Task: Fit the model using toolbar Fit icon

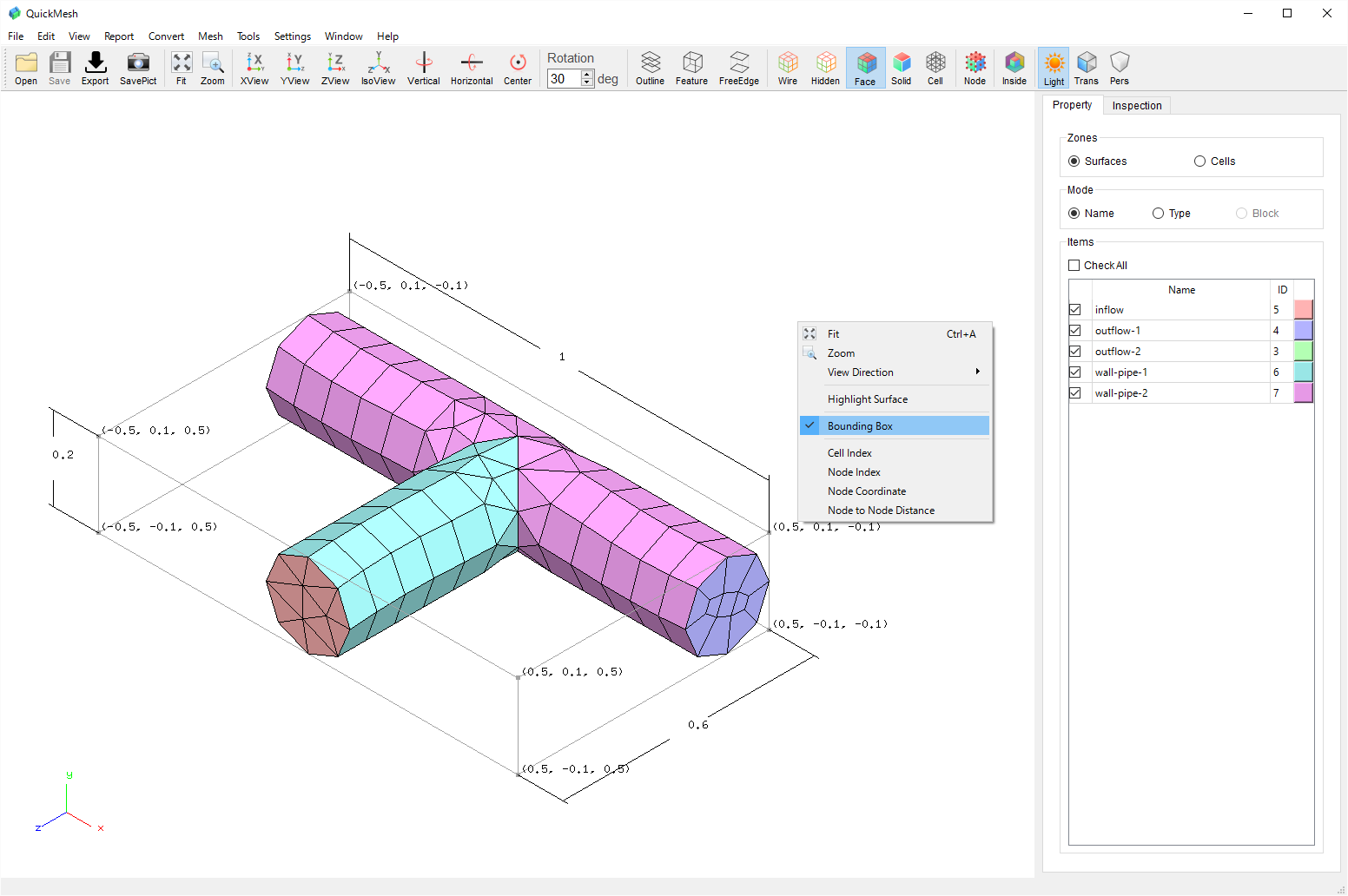Action: click(182, 68)
